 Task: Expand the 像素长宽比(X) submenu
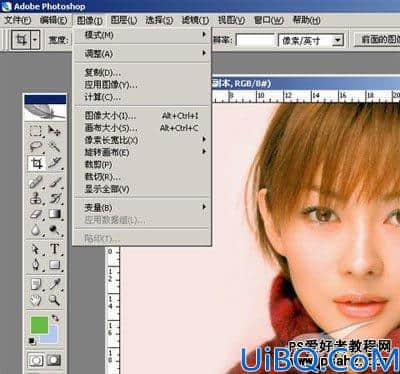(142, 140)
